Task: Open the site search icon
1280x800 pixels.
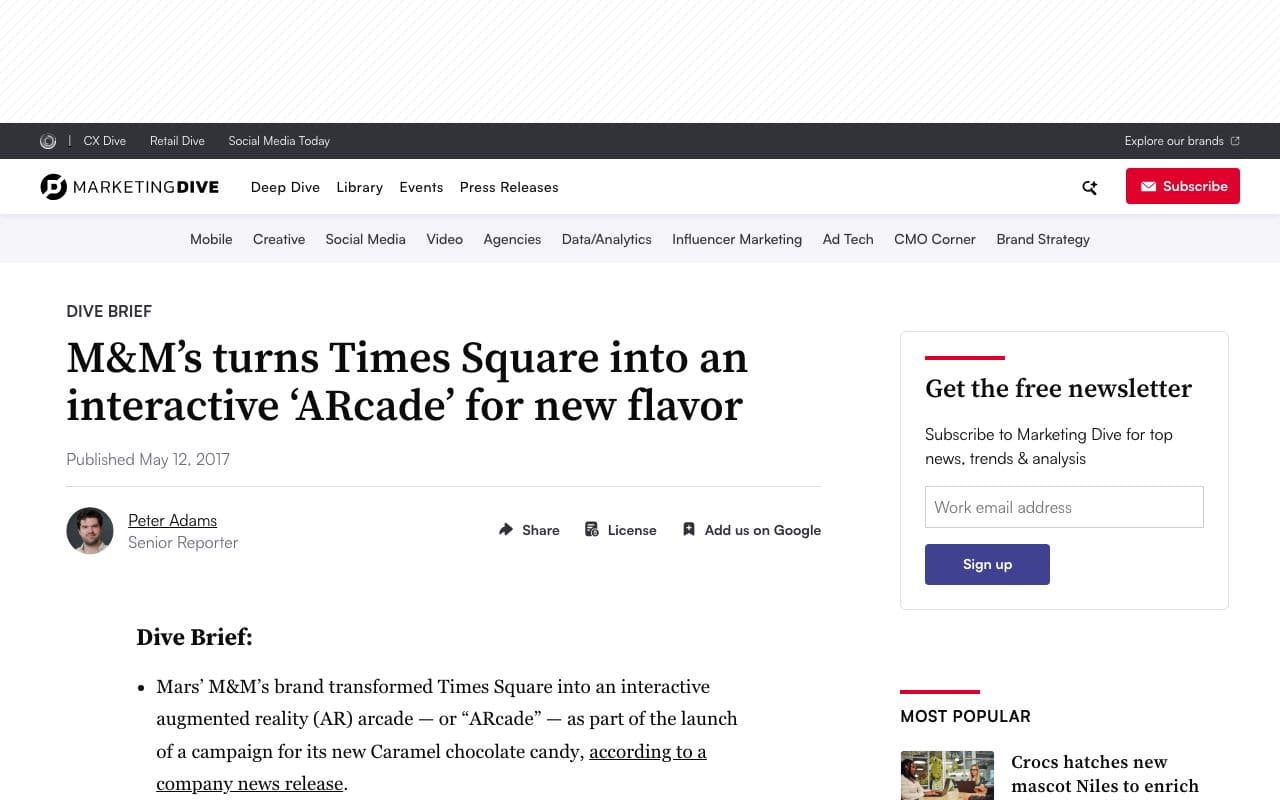Action: [x=1090, y=187]
